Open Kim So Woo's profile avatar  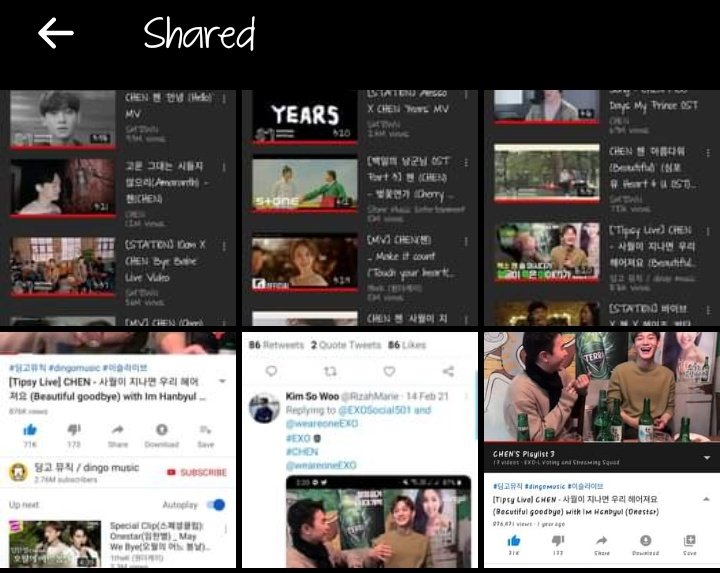[264, 407]
